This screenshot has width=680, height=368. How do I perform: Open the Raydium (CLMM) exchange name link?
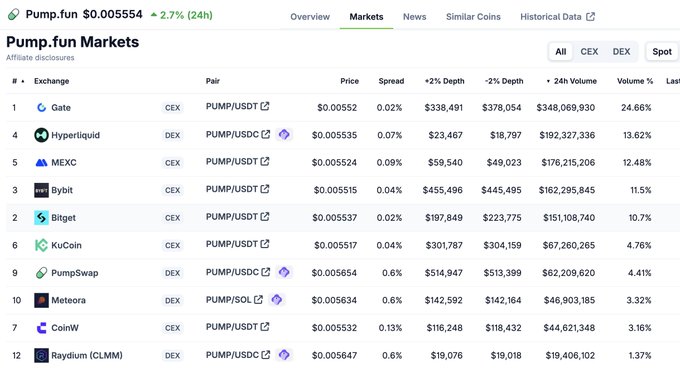(x=87, y=355)
